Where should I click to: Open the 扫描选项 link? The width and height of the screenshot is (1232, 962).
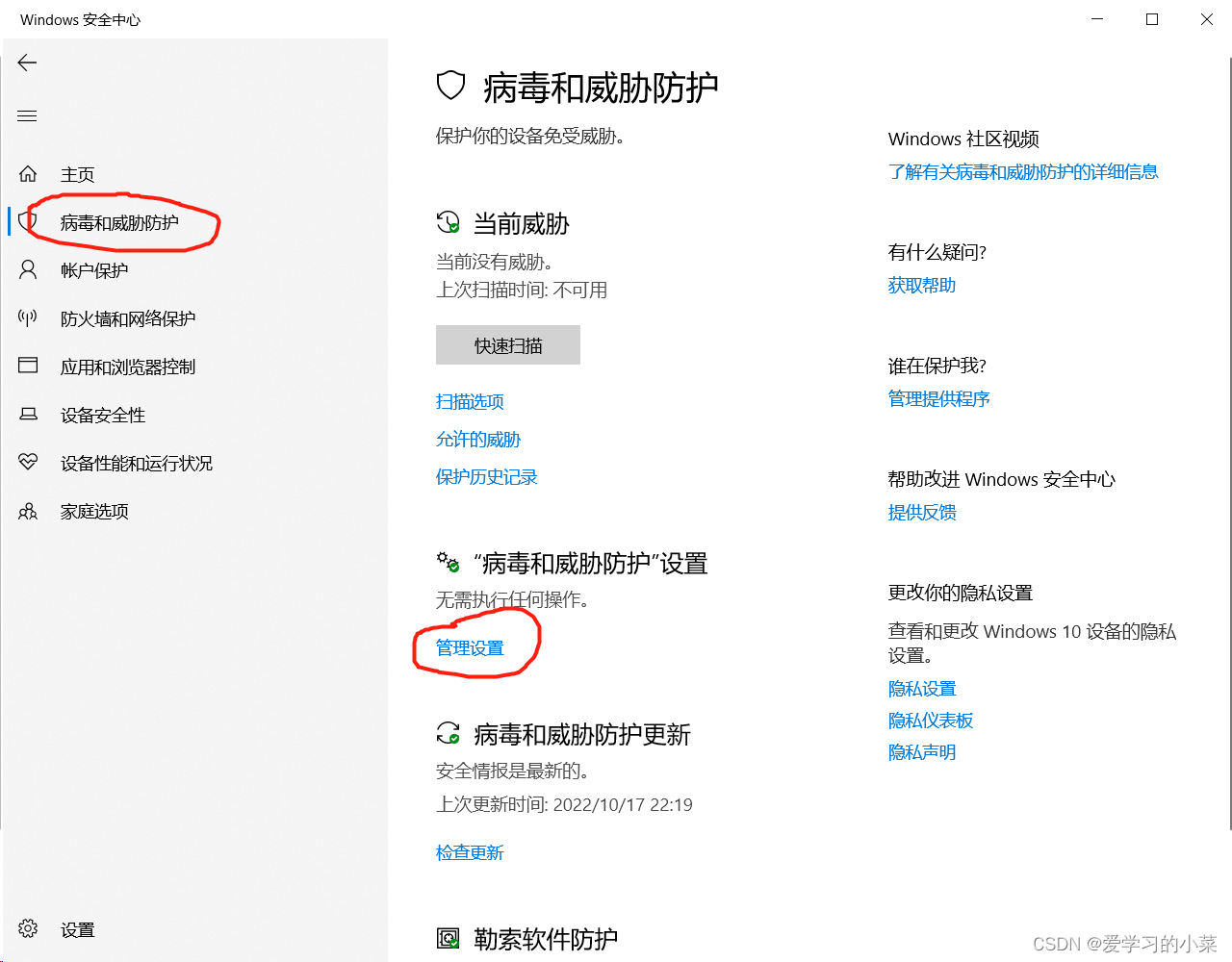pyautogui.click(x=470, y=401)
